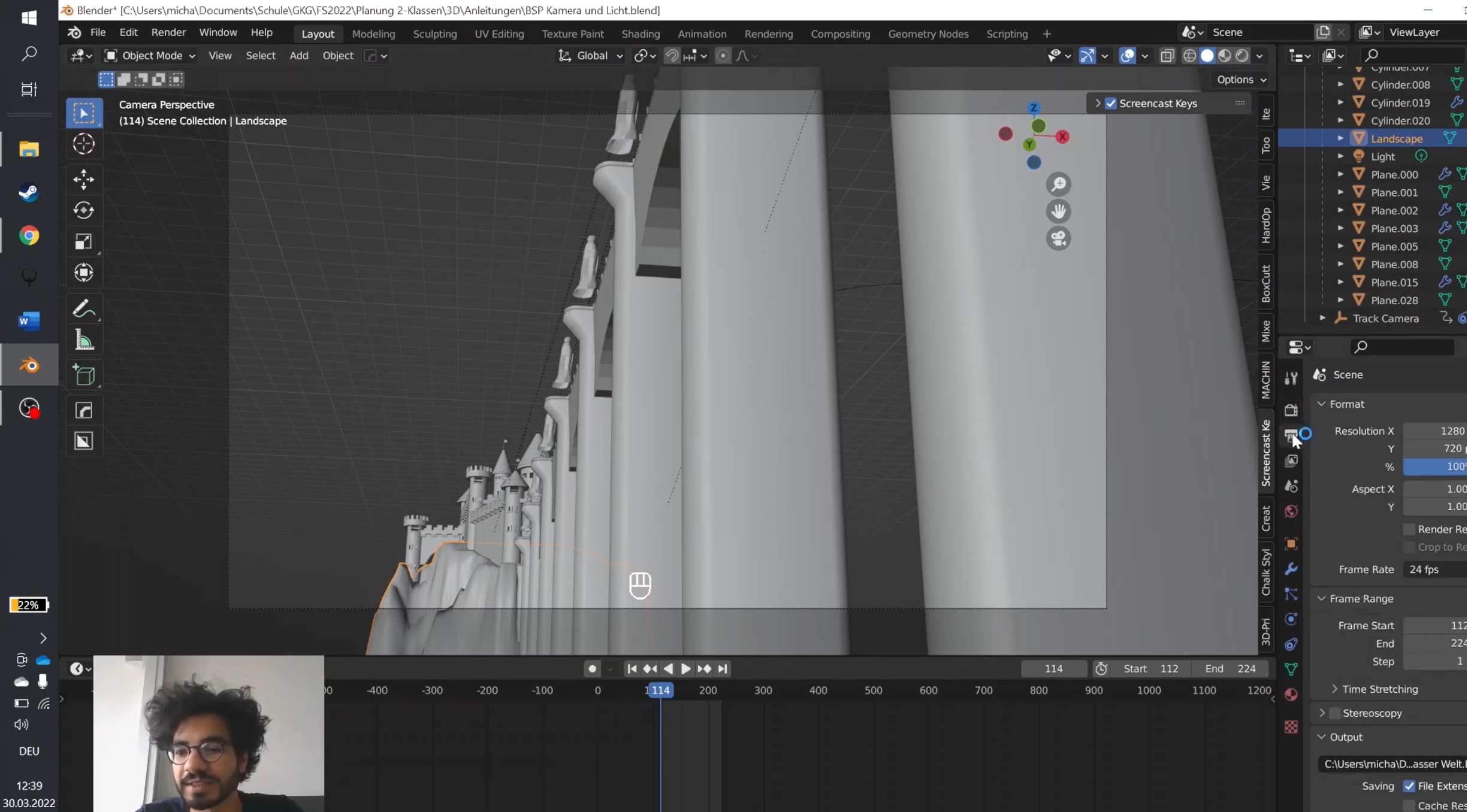The width and height of the screenshot is (1468, 812).
Task: Toggle the Screencast Keys checkbox
Action: (1111, 103)
